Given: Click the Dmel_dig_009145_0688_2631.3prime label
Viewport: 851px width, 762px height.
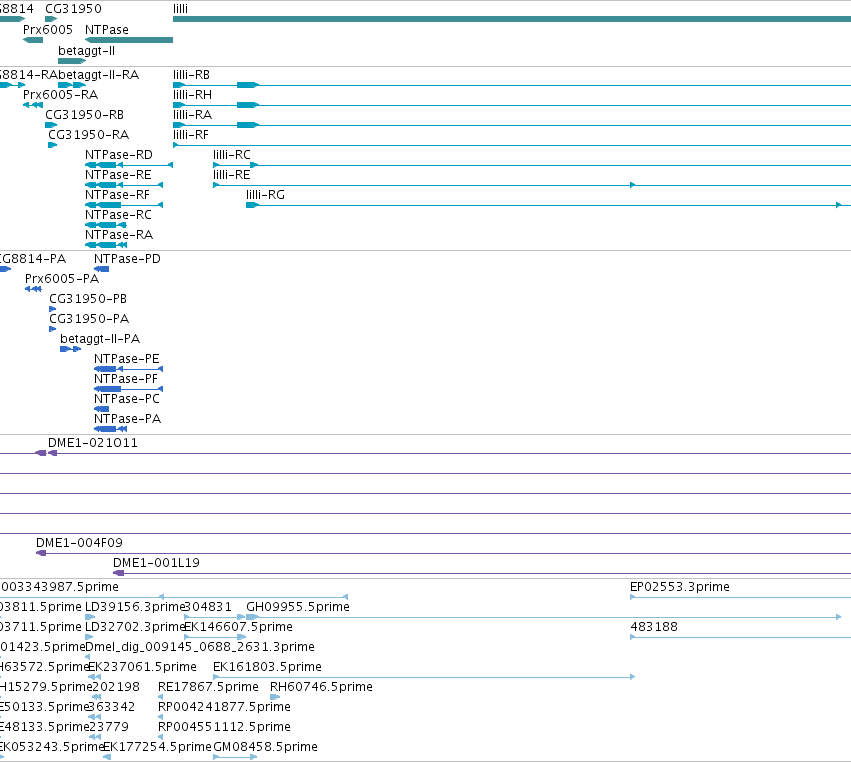Looking at the screenshot, I should pyautogui.click(x=200, y=647).
